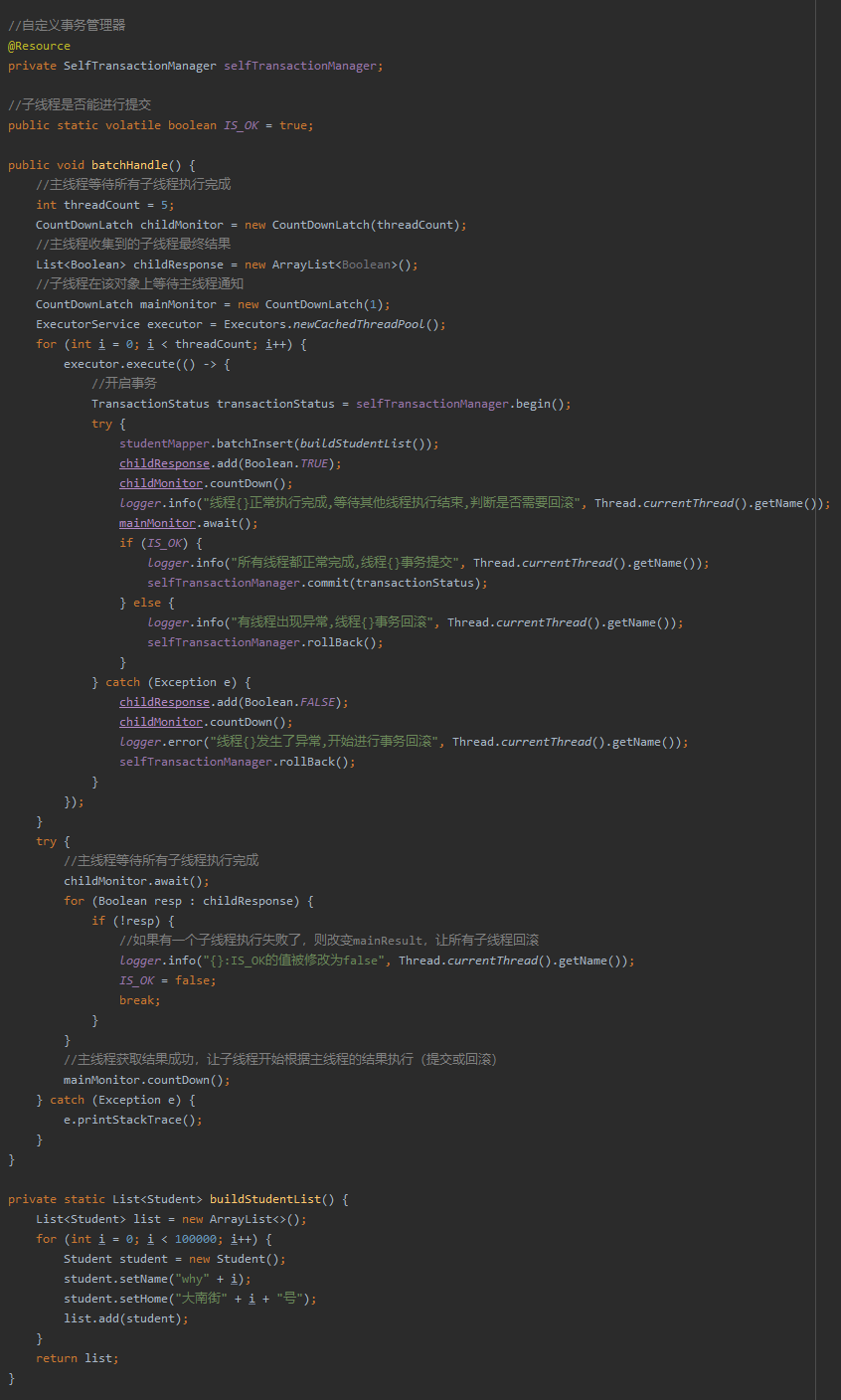
Task: Click the selfTransactionManager.begin() call
Action: (x=463, y=404)
